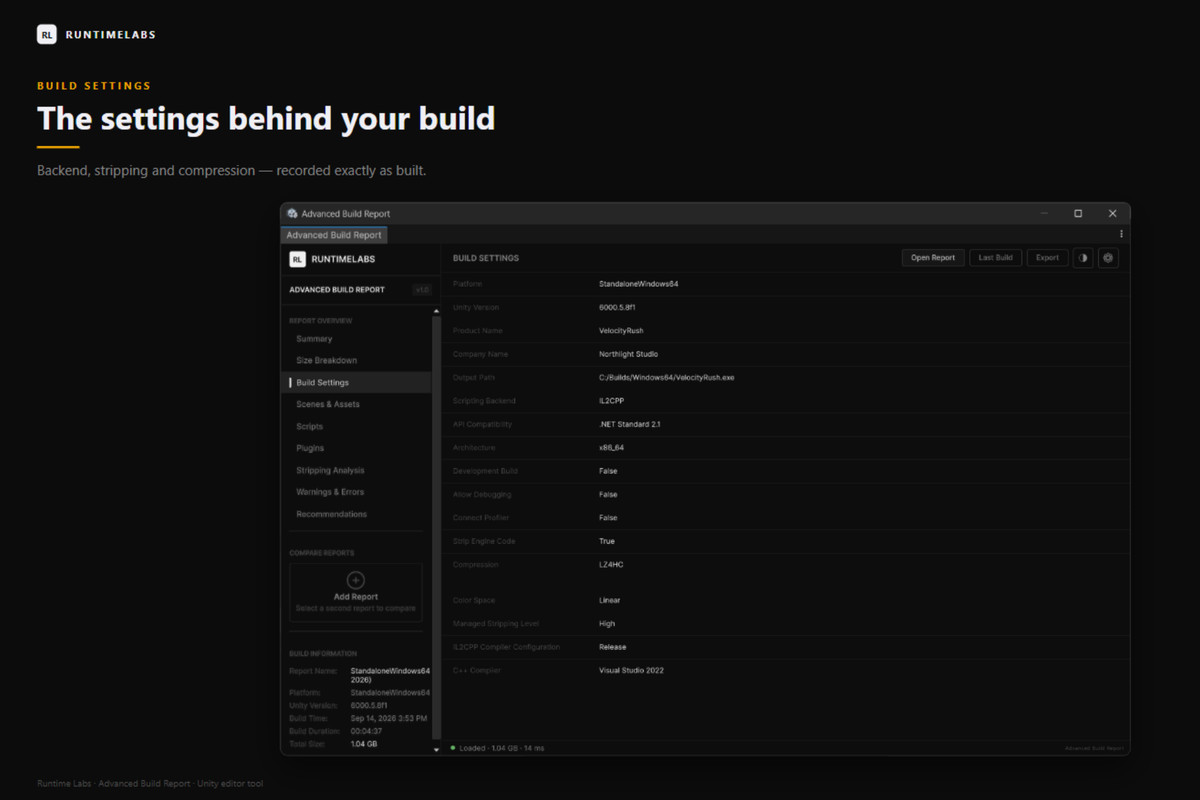Toggle the light/dark theme contrast icon

tap(1083, 258)
